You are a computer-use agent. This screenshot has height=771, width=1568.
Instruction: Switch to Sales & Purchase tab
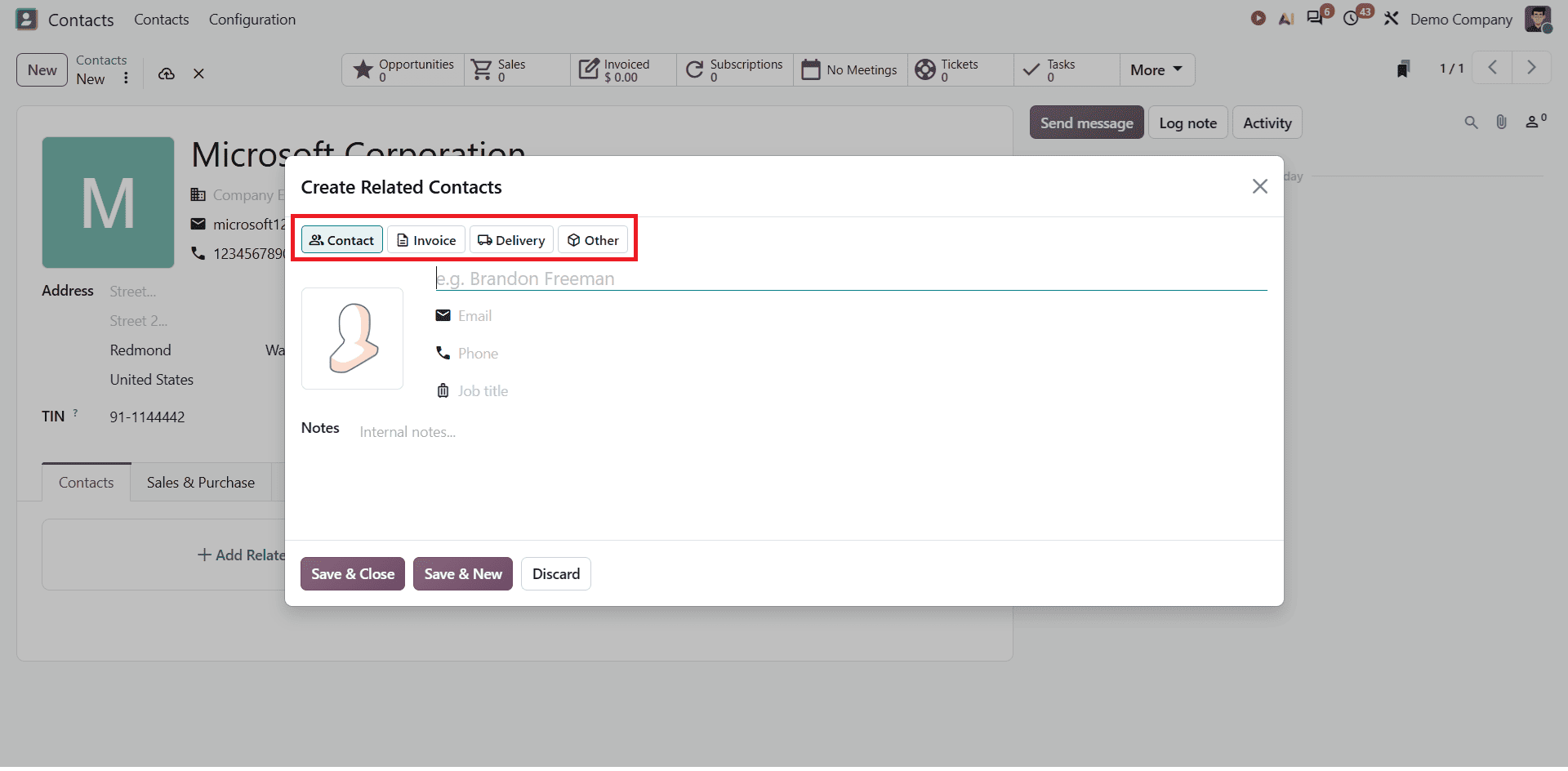click(x=201, y=483)
